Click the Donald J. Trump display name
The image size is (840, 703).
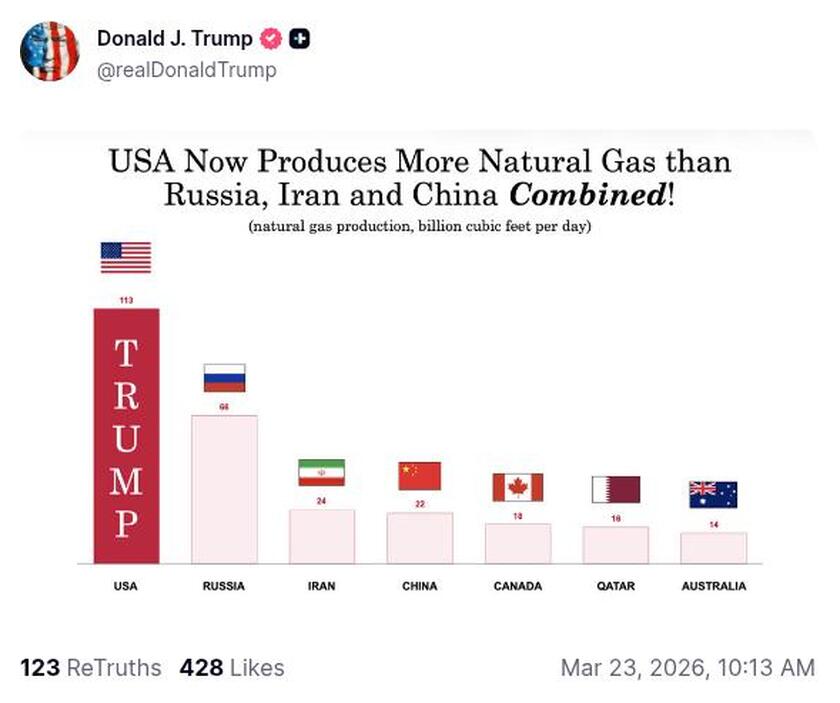(173, 39)
